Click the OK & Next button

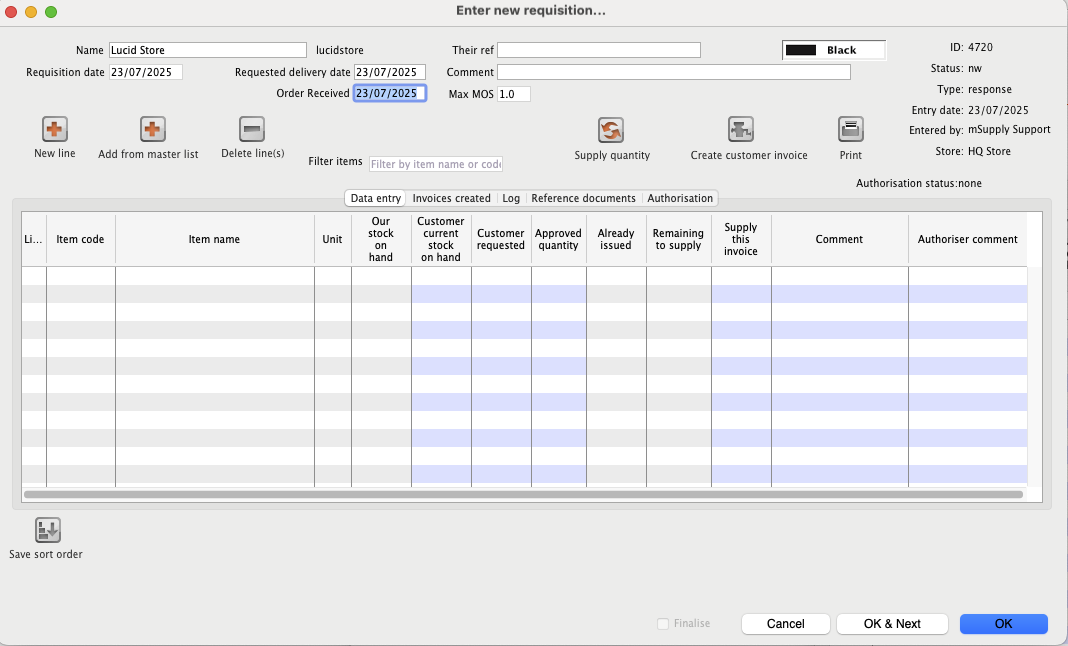coord(892,624)
